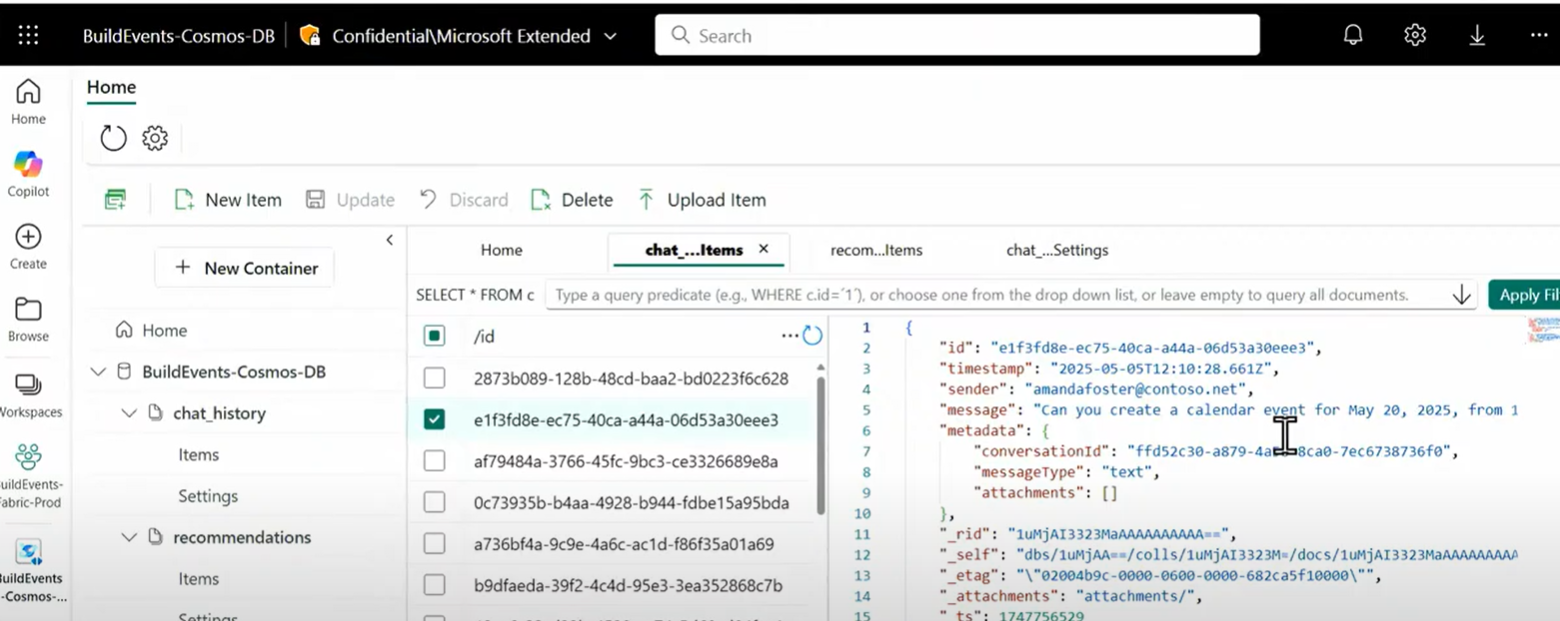Open Copilot from the left rail
Viewport: 1560px width, 621px height.
(x=28, y=174)
